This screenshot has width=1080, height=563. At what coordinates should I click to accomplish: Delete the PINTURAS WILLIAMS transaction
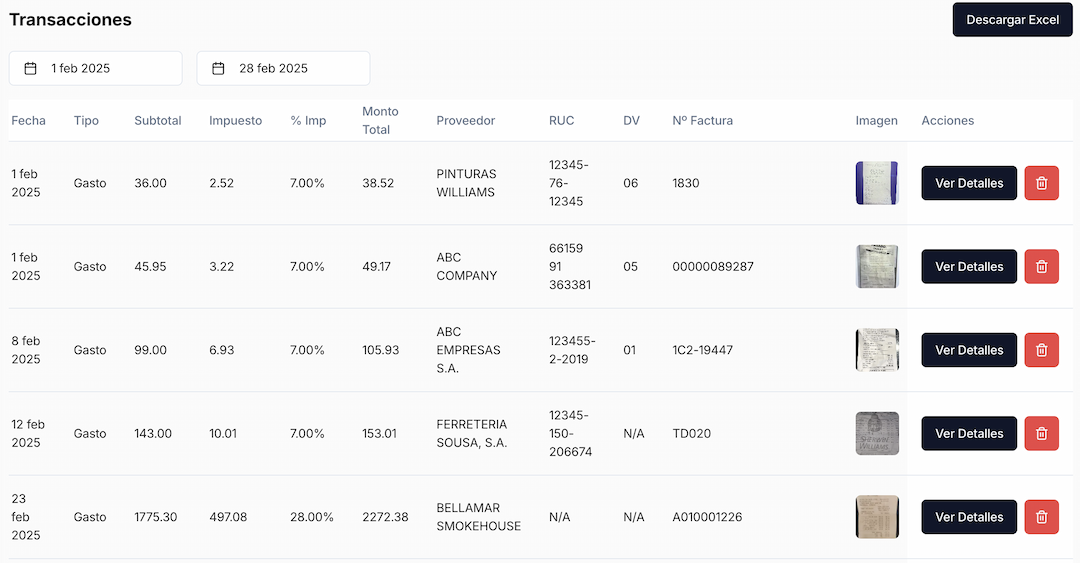[1041, 183]
